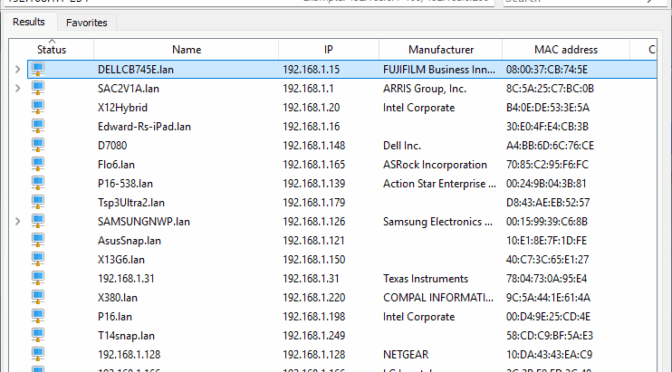Select the DELLCB745E.lan name
Image resolution: width=672 pixels, height=372 pixels.
coord(135,69)
